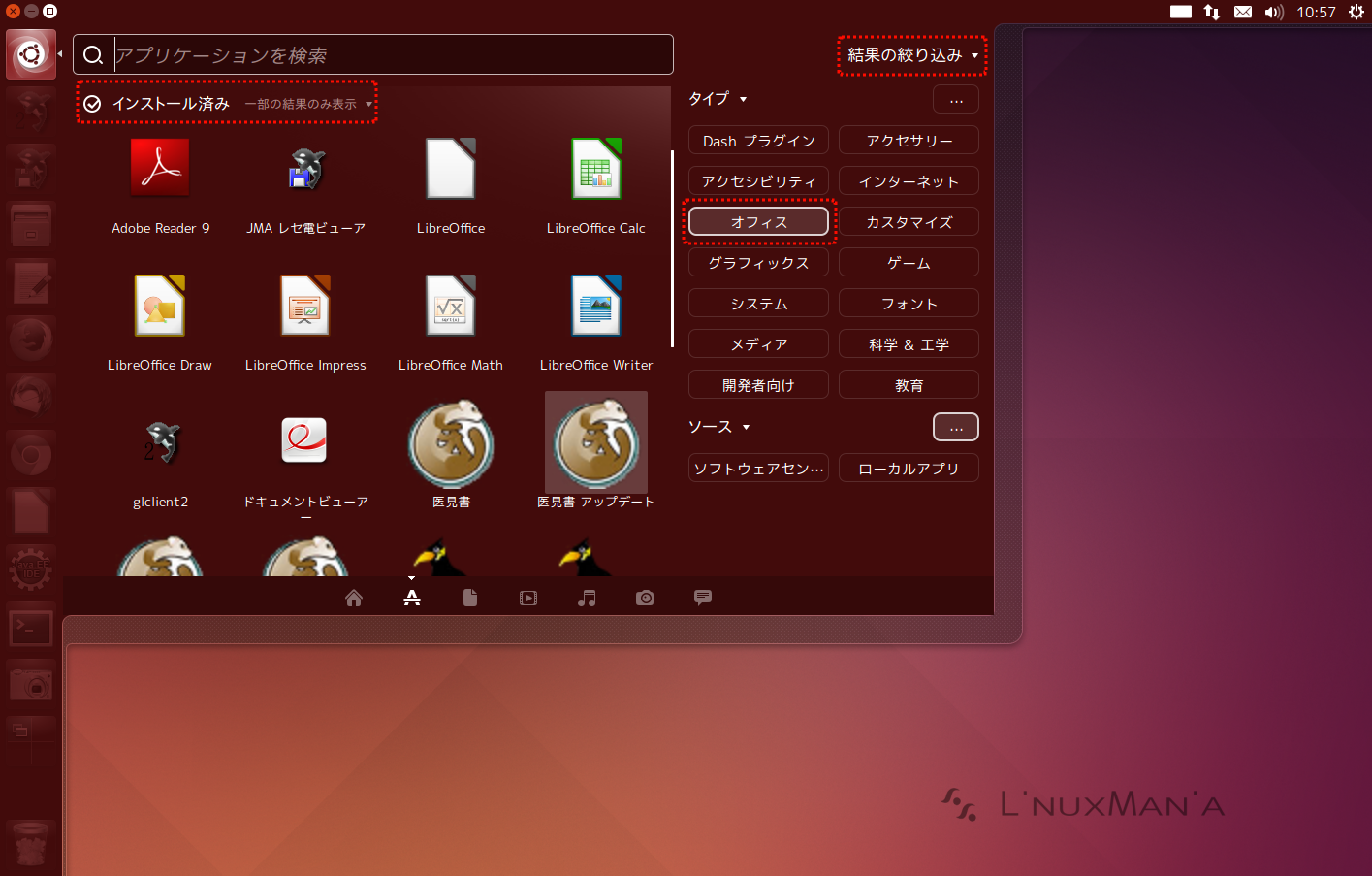This screenshot has width=1372, height=876.
Task: Switch to the Social messages lens tab
Action: 703,598
